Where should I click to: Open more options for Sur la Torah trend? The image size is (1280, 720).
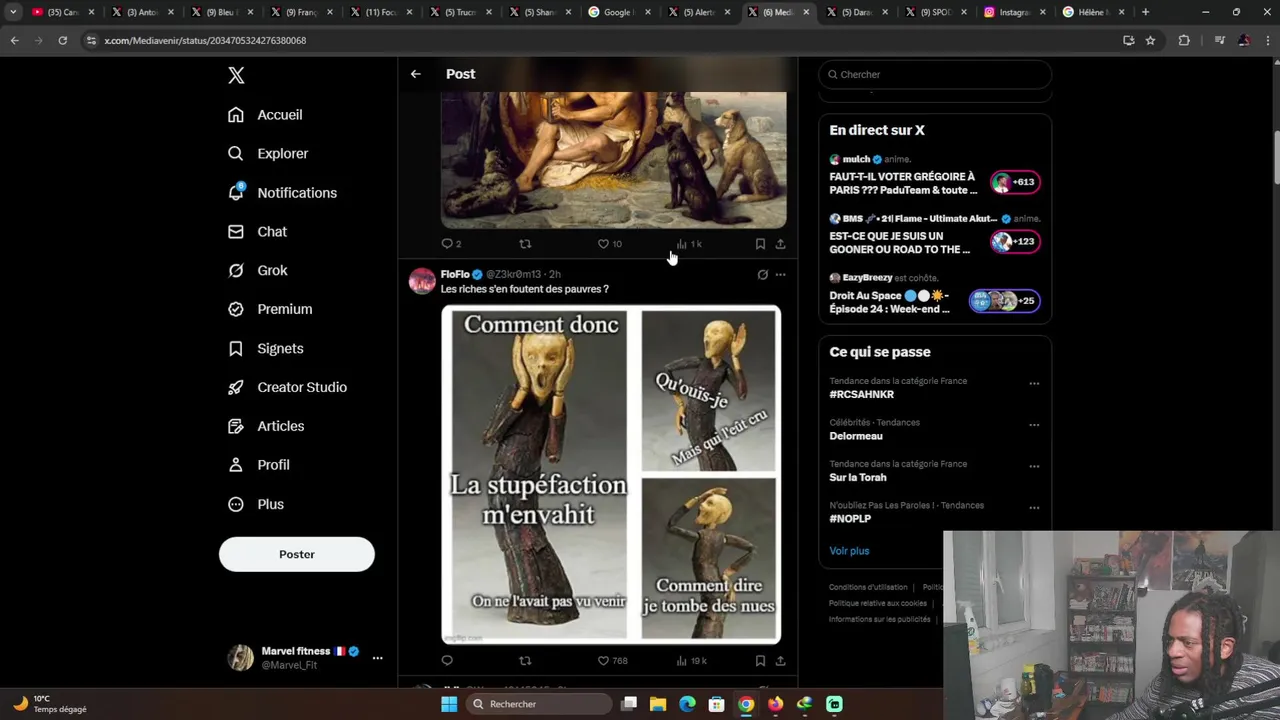(x=1034, y=467)
